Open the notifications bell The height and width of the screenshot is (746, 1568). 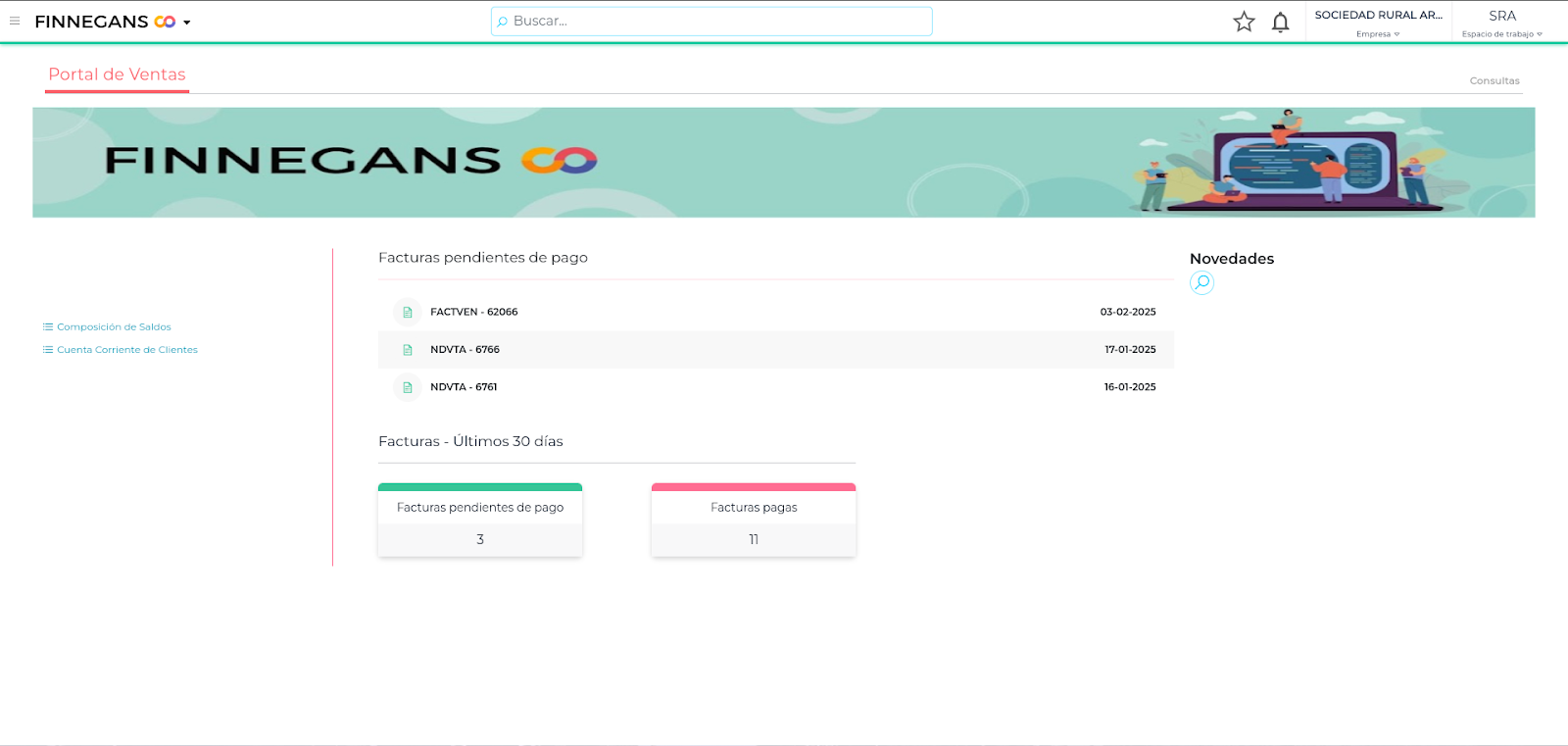pyautogui.click(x=1280, y=22)
